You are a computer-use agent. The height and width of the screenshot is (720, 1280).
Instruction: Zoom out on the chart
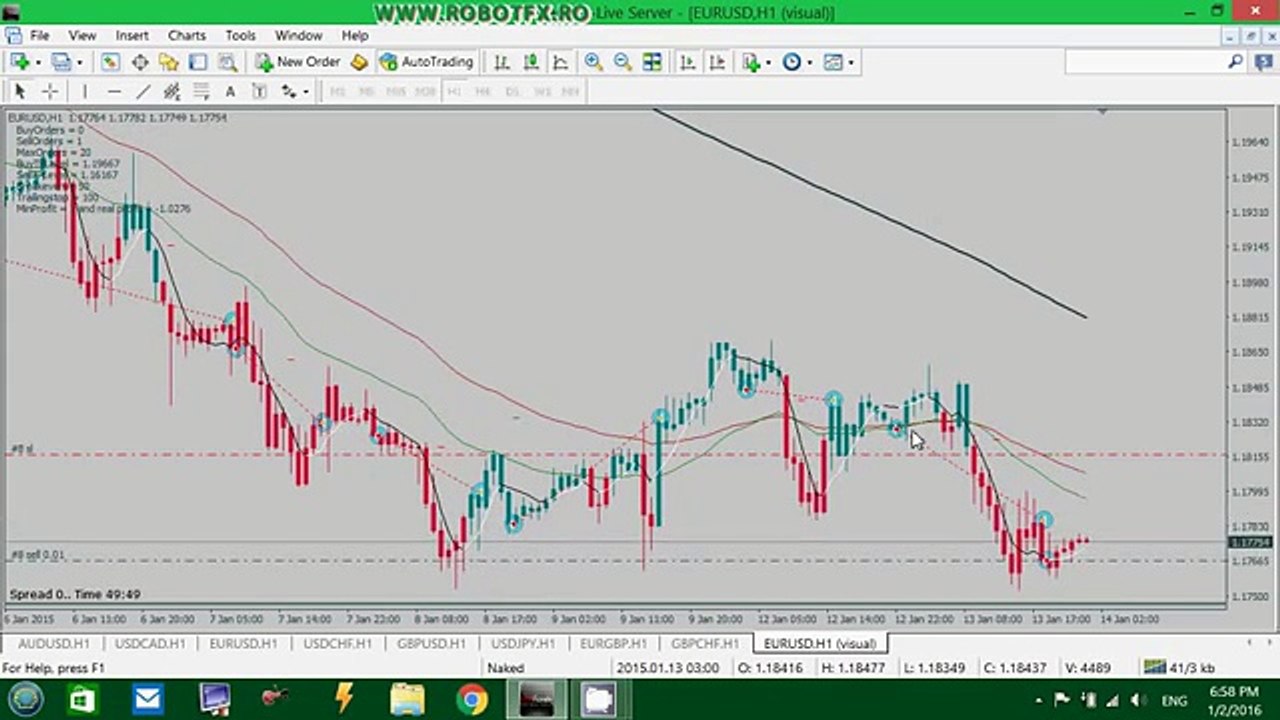[x=622, y=62]
